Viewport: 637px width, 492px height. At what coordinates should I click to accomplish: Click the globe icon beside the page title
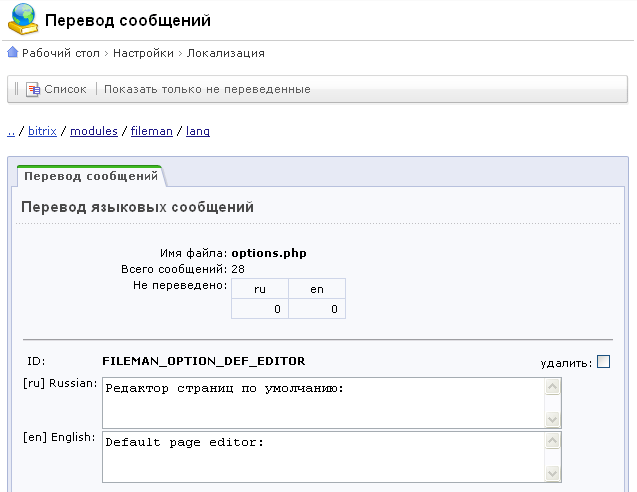coord(20,20)
